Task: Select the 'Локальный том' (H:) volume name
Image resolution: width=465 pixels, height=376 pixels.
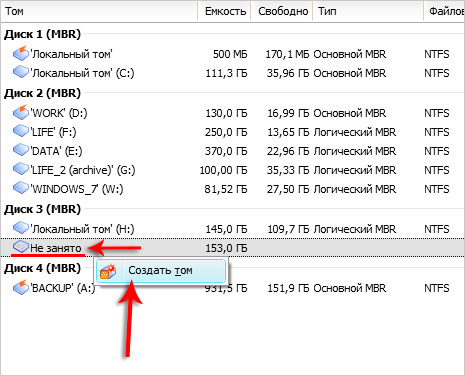Action: tap(82, 229)
